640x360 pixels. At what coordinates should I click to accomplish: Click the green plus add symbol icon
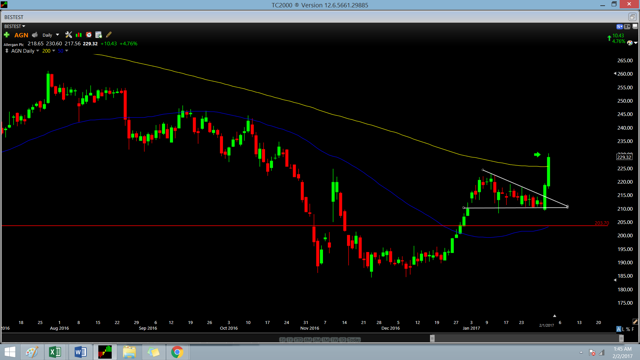pyautogui.click(x=7, y=35)
